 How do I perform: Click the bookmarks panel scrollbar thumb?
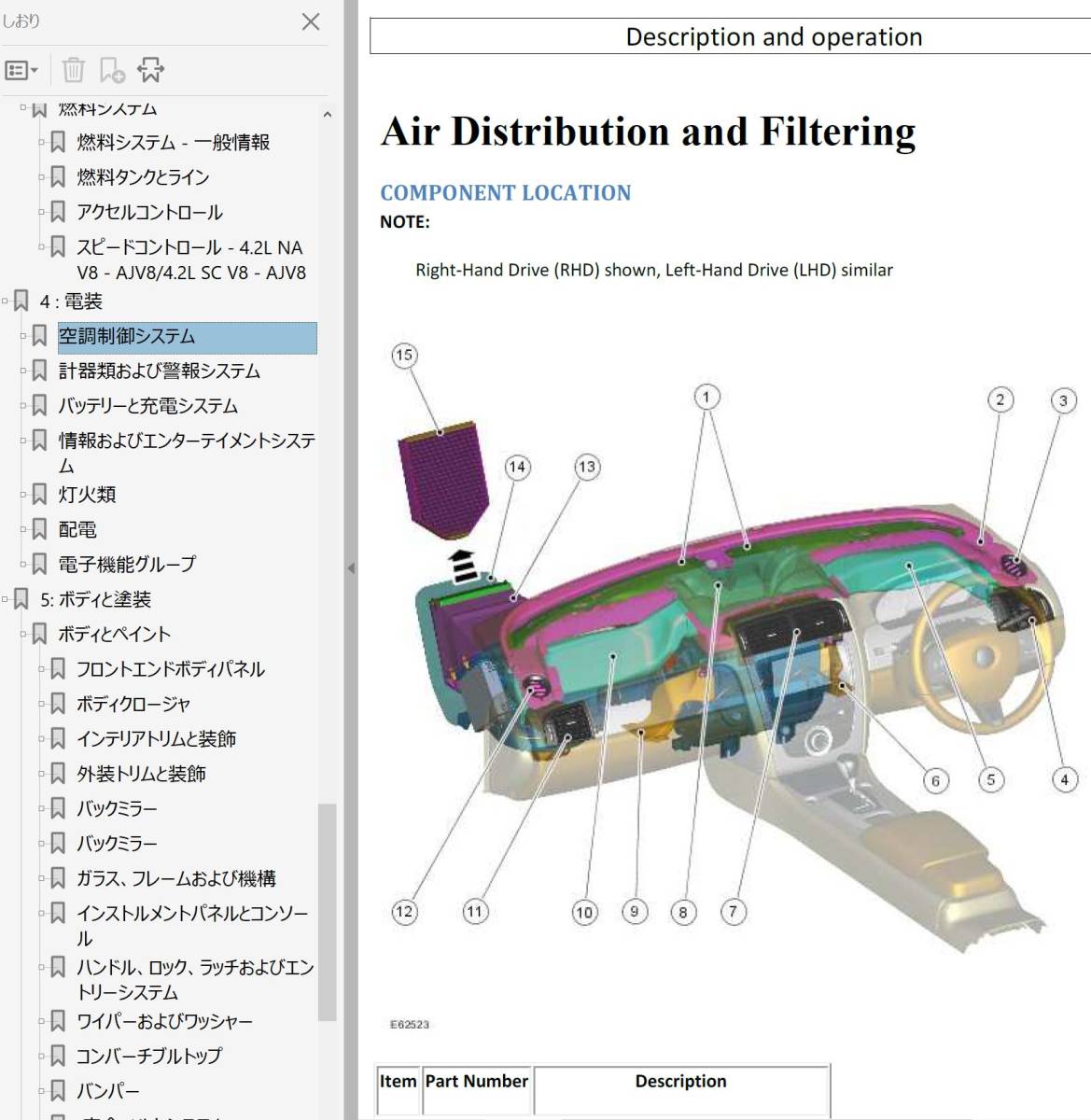327,912
